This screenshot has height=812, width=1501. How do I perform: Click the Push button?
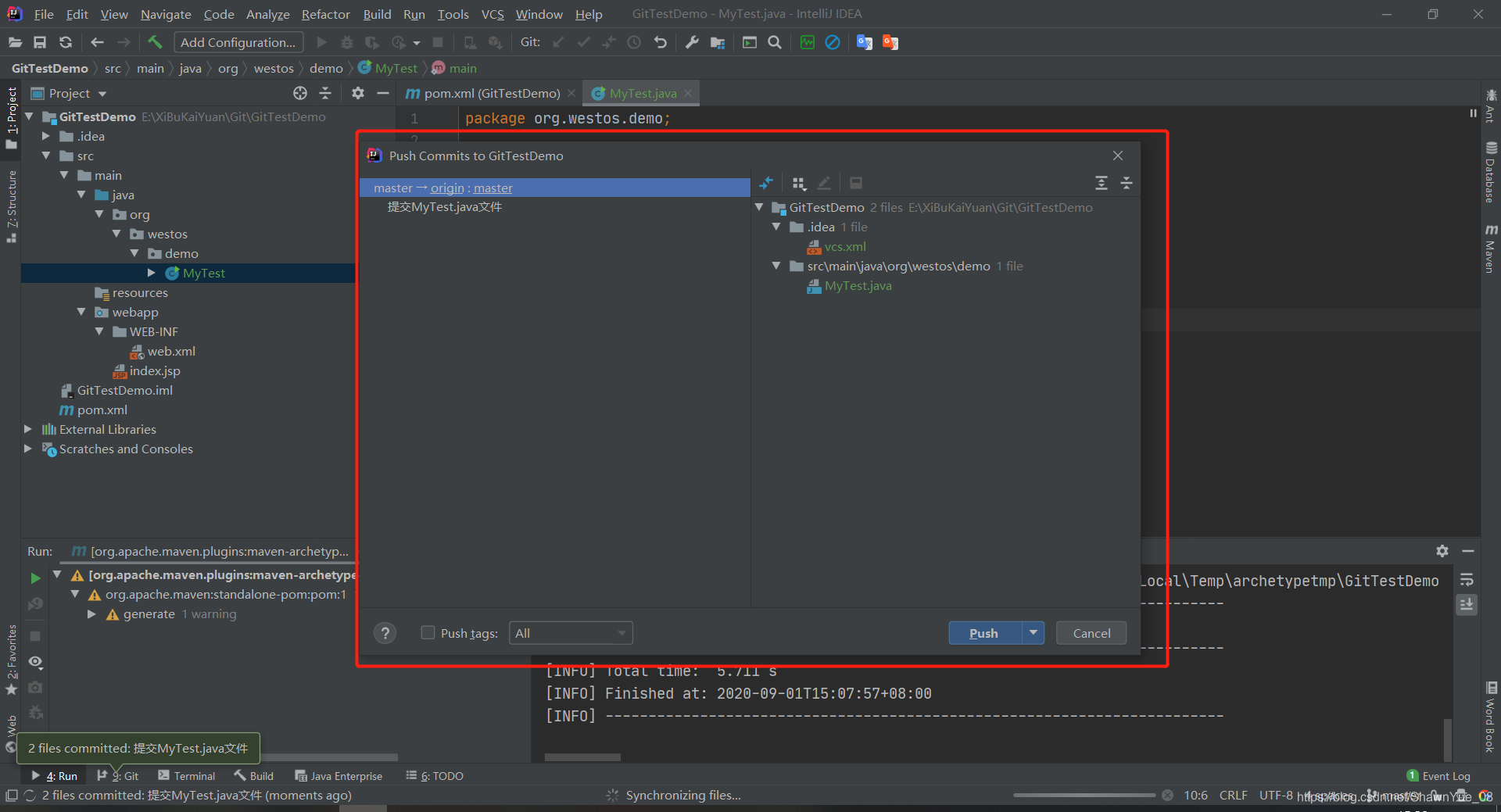click(x=984, y=633)
